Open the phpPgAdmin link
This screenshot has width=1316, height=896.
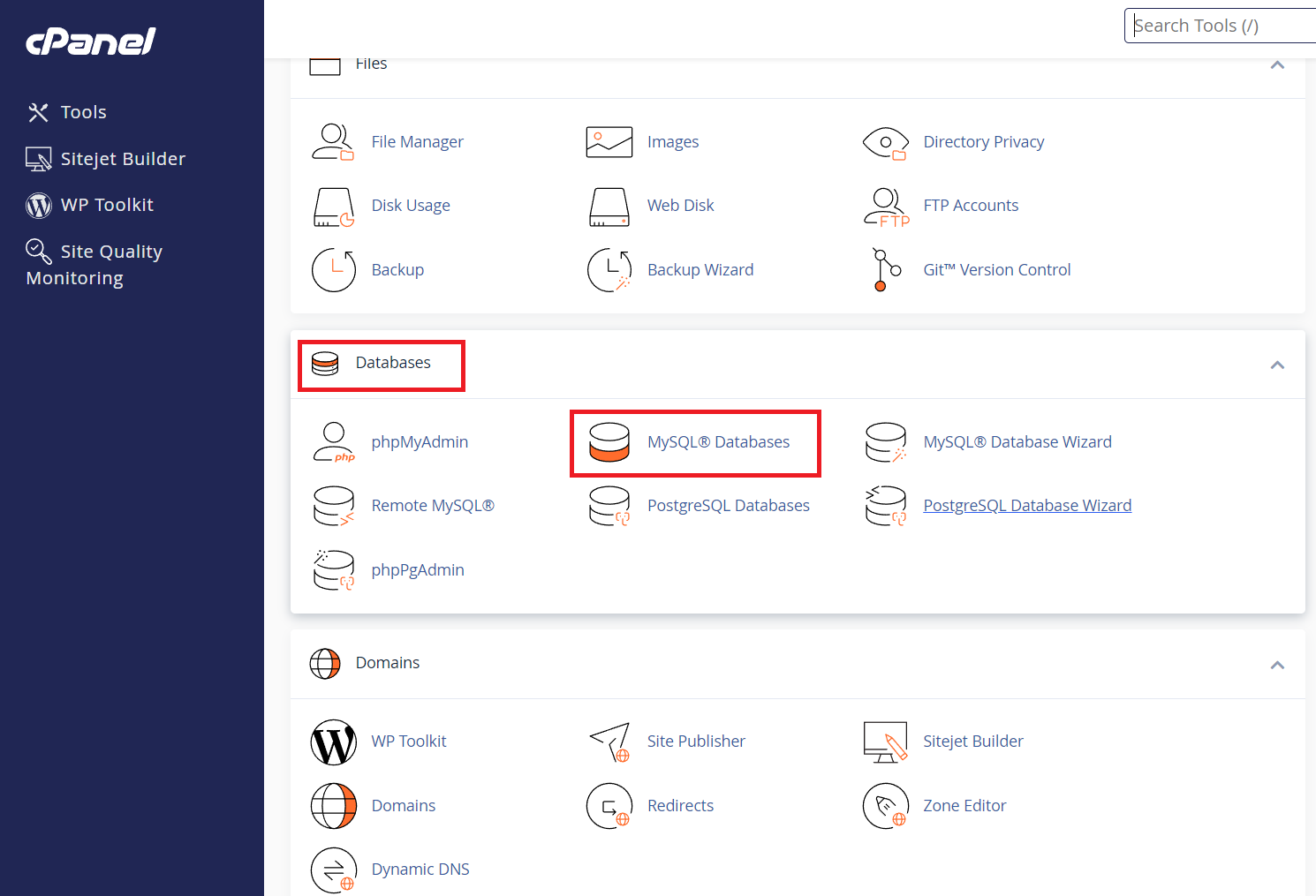[x=418, y=570]
